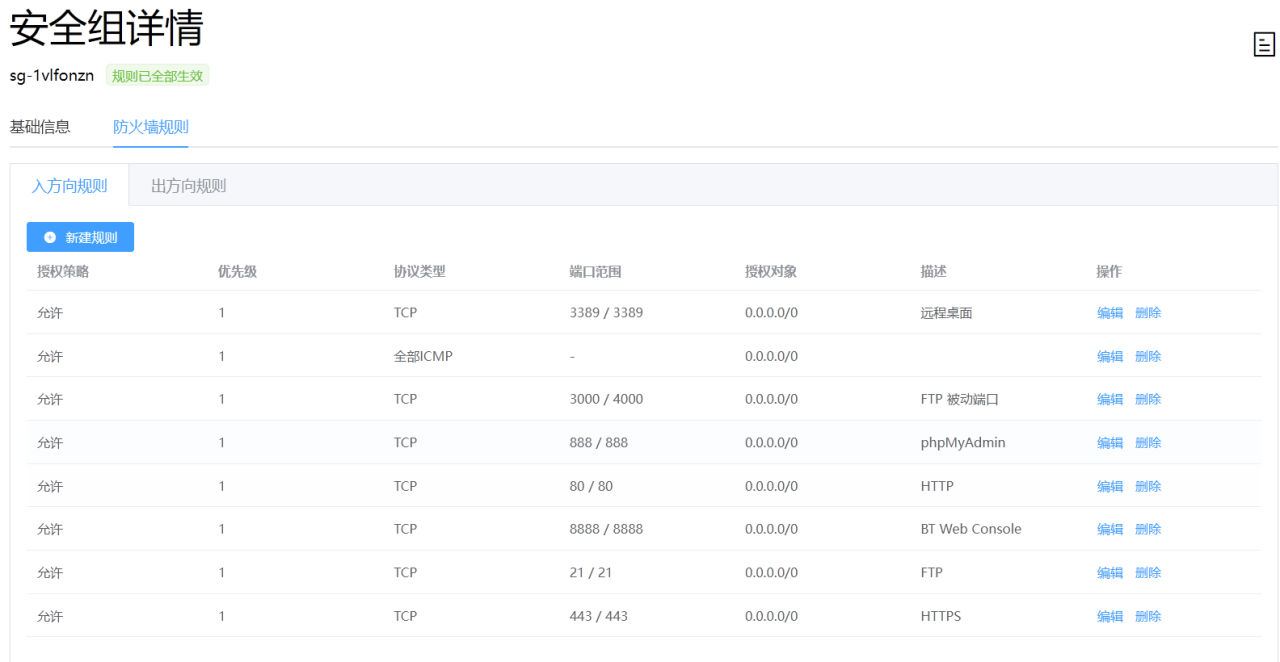
Task: Edit the FTP port 21 rule
Action: [1110, 573]
